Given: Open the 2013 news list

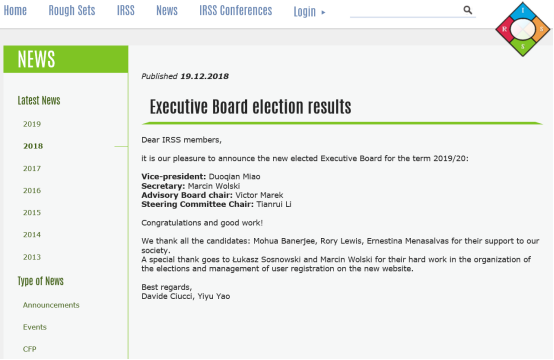Looking at the screenshot, I should 32,257.
